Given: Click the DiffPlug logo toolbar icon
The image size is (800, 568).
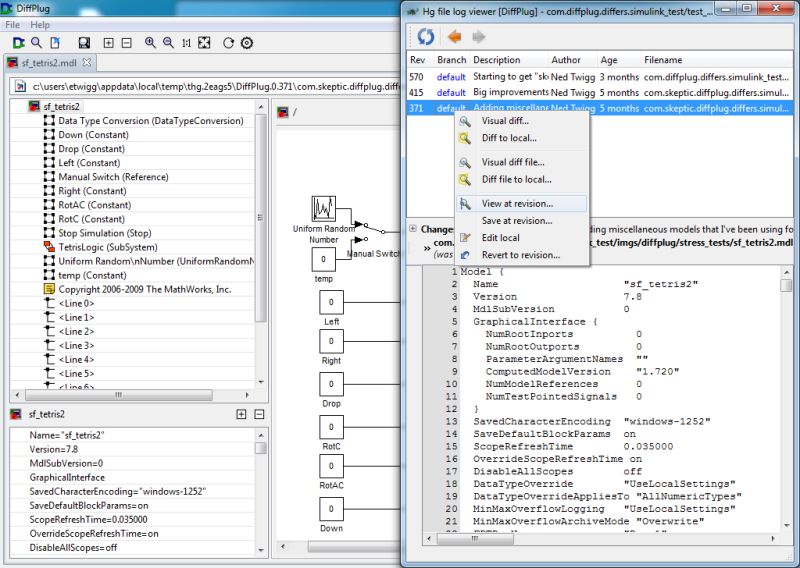Looking at the screenshot, I should pos(19,43).
